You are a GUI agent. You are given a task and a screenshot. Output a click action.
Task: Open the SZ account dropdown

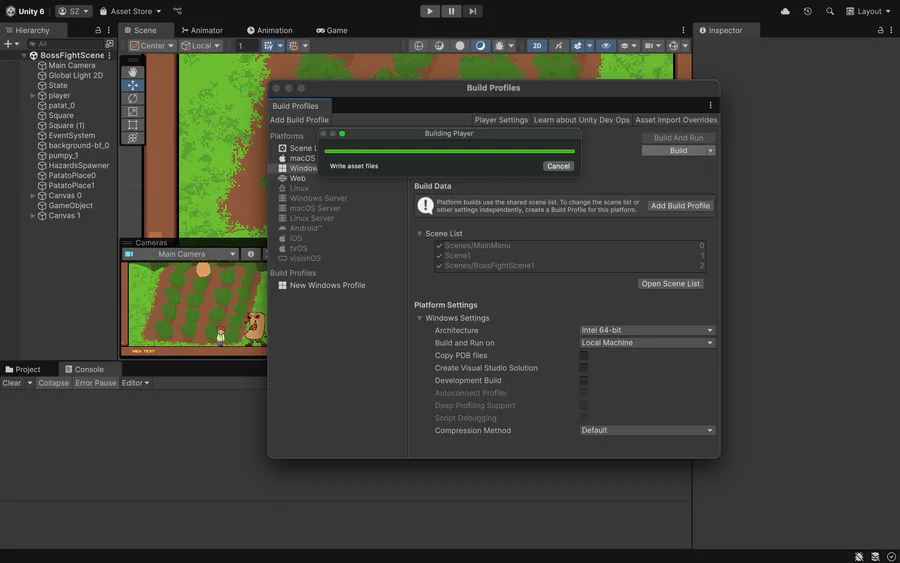pos(73,11)
